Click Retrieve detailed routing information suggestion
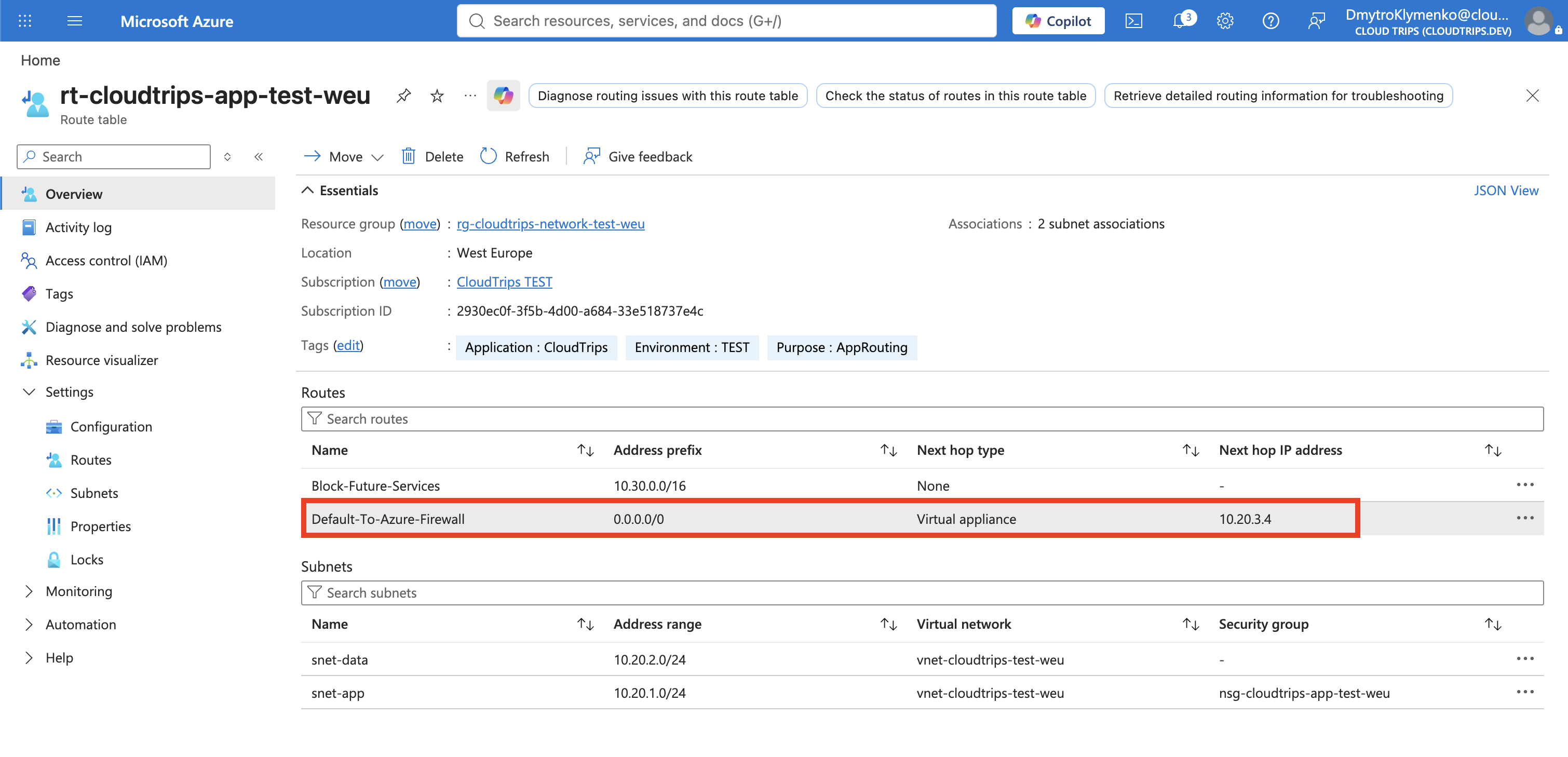Viewport: 1568px width, 757px height. [1278, 96]
